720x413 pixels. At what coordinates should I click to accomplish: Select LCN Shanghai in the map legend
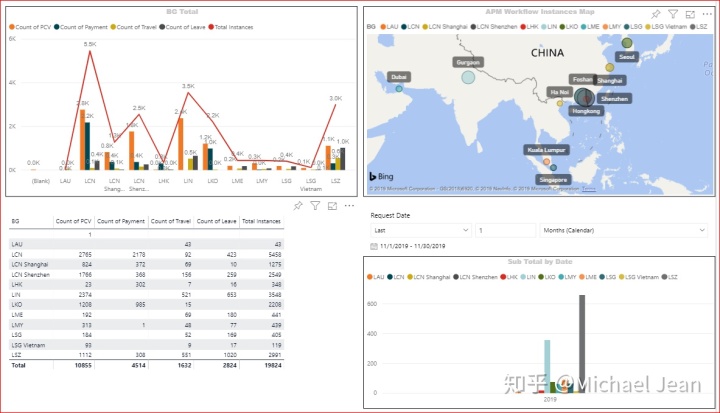click(x=444, y=27)
